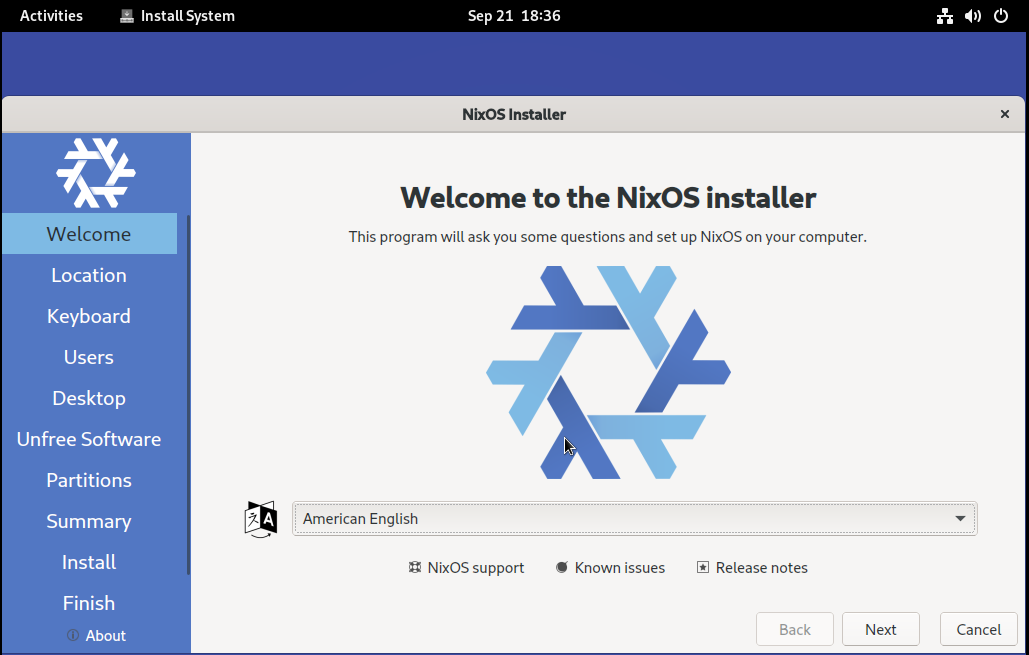Click the language translation icon
The height and width of the screenshot is (655, 1029).
pyautogui.click(x=261, y=519)
